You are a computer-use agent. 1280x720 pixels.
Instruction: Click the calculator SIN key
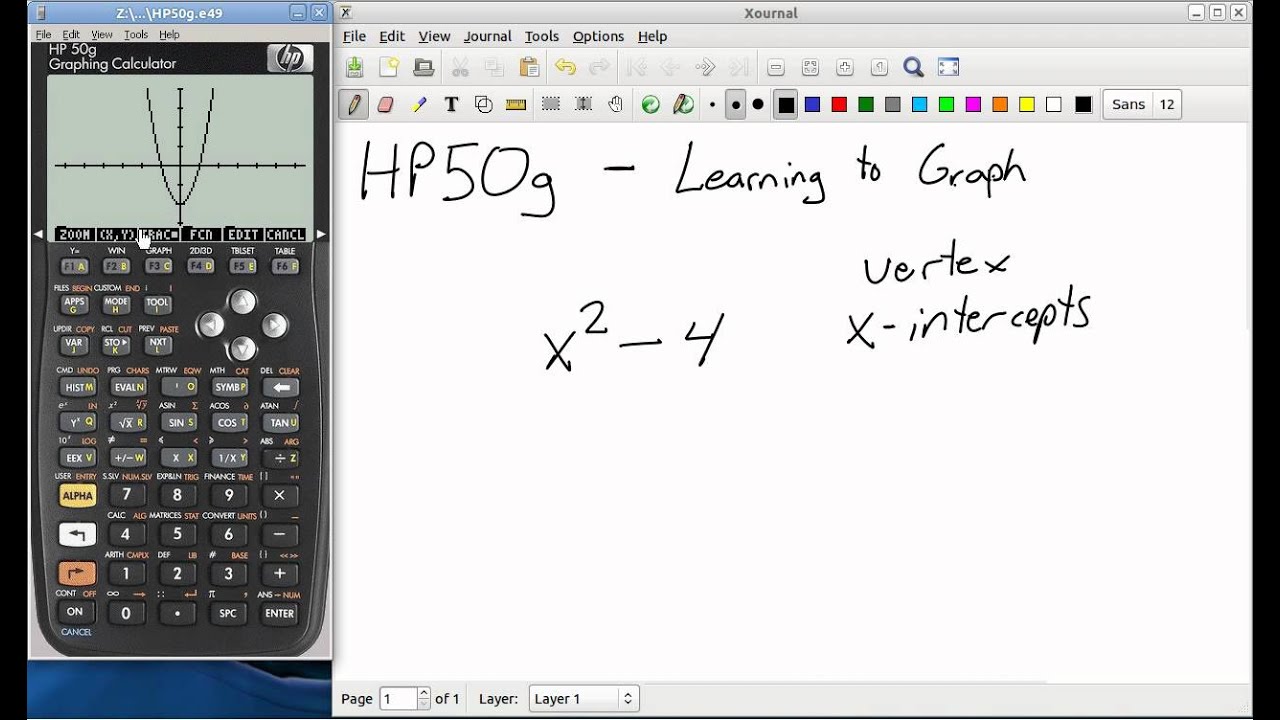(178, 422)
